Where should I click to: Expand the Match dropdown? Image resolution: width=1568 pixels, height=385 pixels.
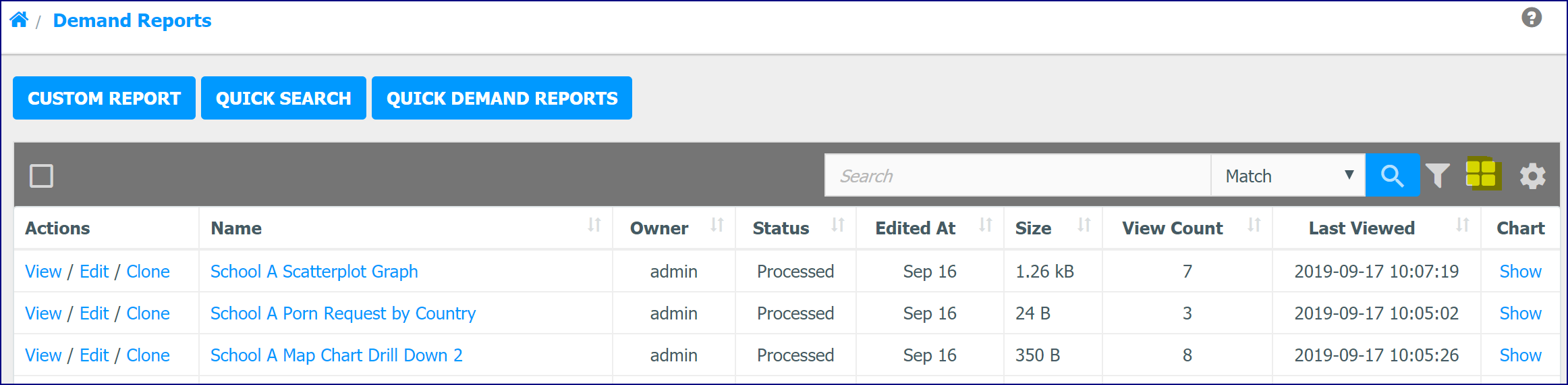click(1288, 176)
